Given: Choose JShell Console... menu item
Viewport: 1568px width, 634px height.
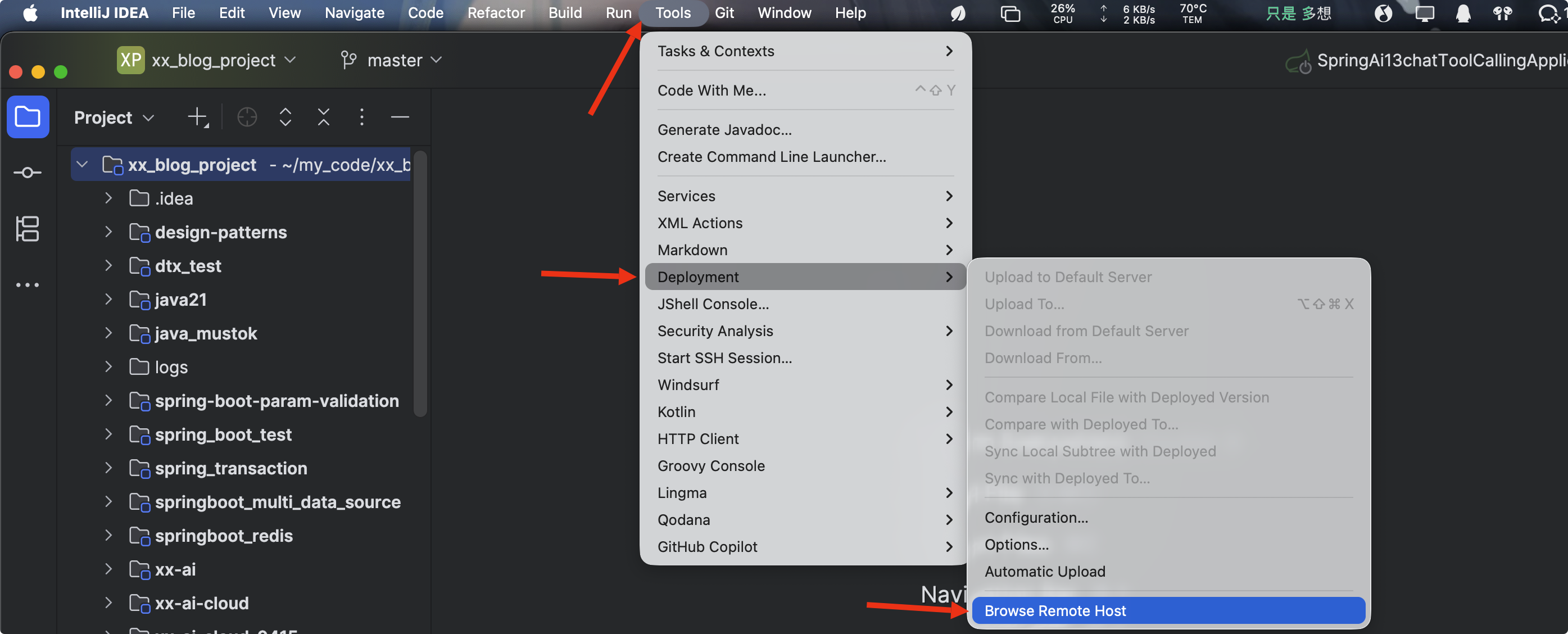Looking at the screenshot, I should [x=805, y=304].
